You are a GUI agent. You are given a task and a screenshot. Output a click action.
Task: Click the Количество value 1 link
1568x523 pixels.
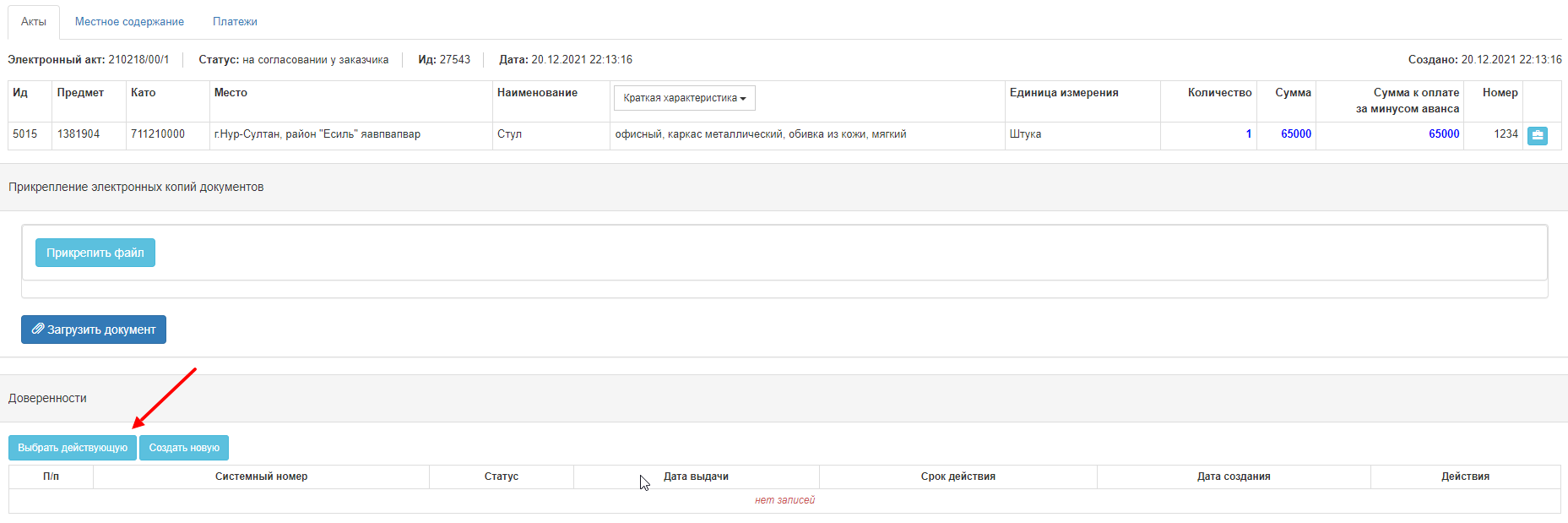(1248, 134)
